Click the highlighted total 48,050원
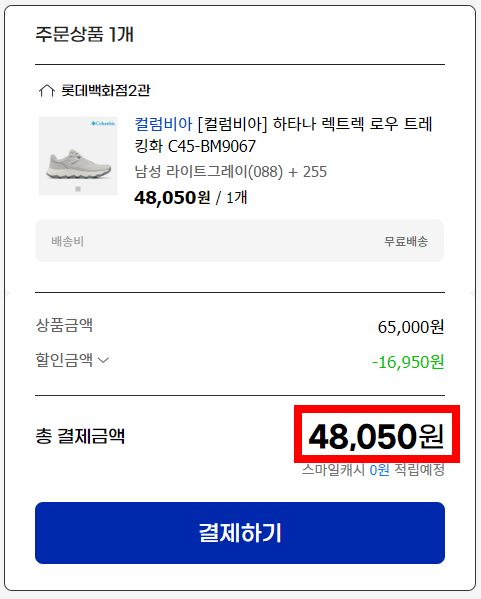Viewport: 481px width, 599px height. pos(376,435)
